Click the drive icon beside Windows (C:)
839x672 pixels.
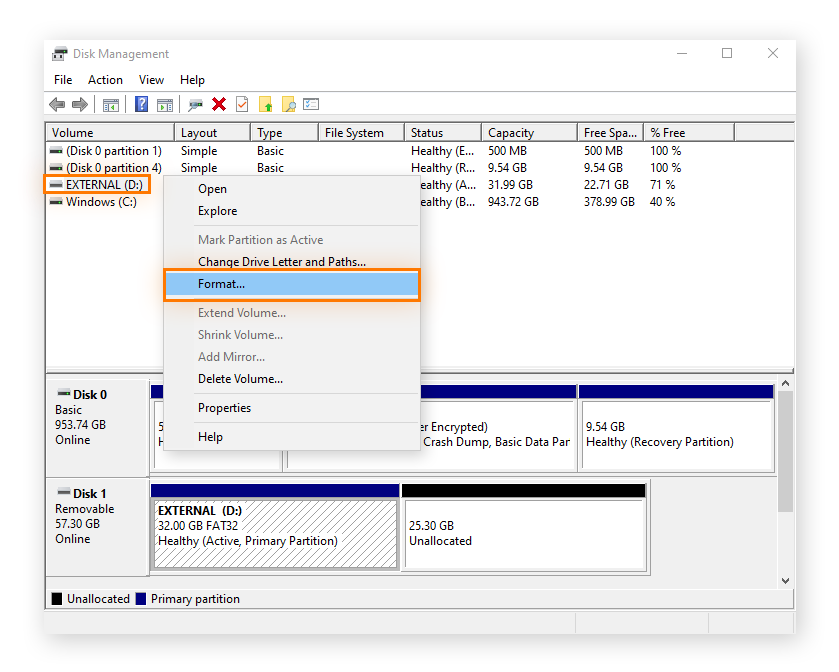coord(56,202)
